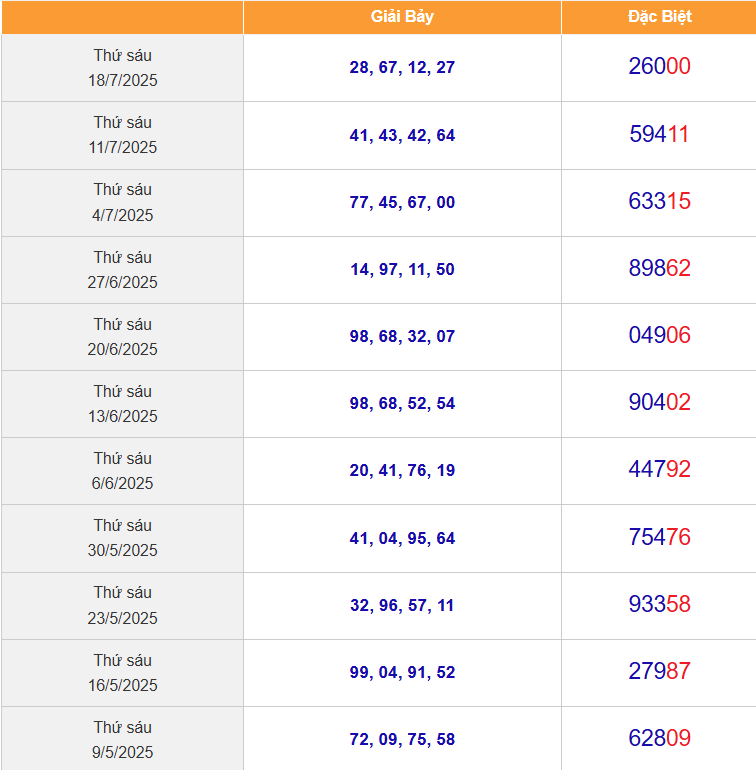Click special prize number 59411
The height and width of the screenshot is (770, 756).
point(659,134)
